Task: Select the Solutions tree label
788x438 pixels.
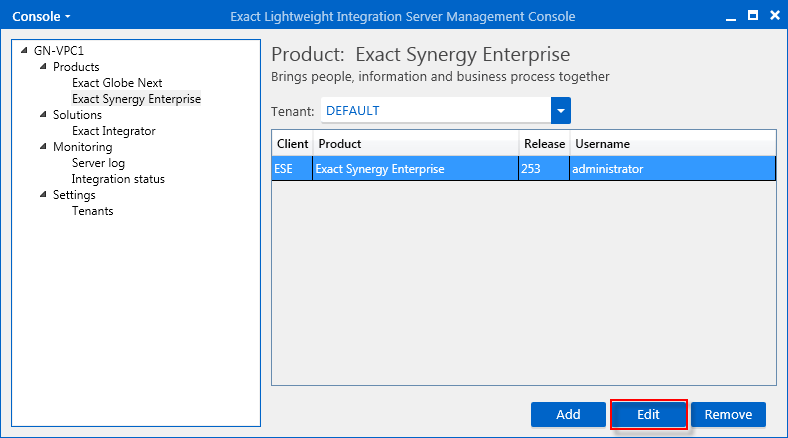Action: click(x=77, y=115)
